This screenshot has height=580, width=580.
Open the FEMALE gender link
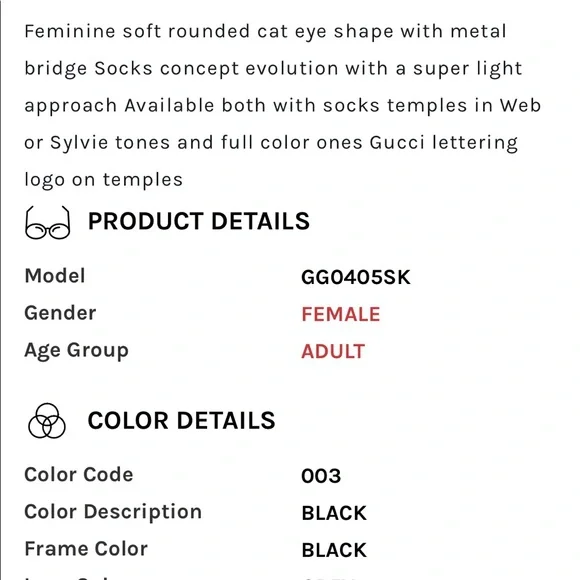tap(341, 314)
